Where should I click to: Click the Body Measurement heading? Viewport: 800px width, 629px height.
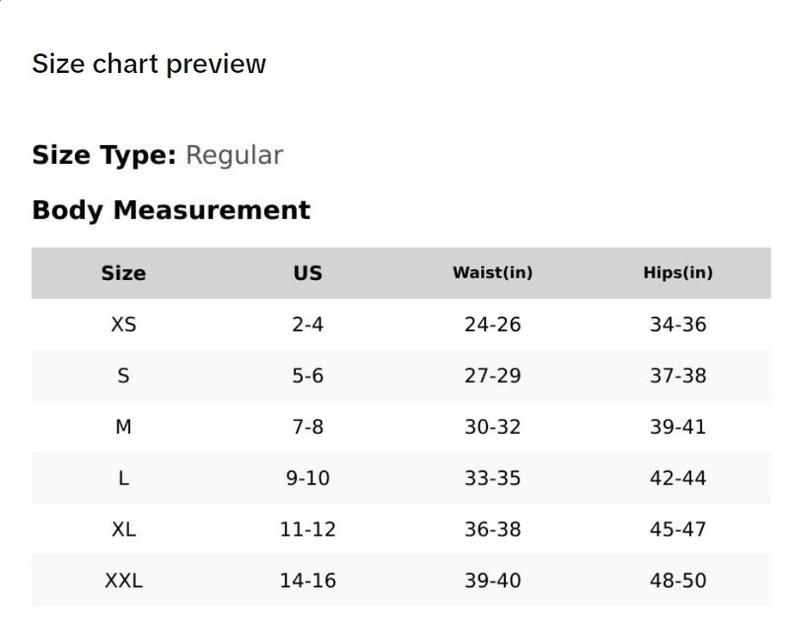click(x=171, y=210)
